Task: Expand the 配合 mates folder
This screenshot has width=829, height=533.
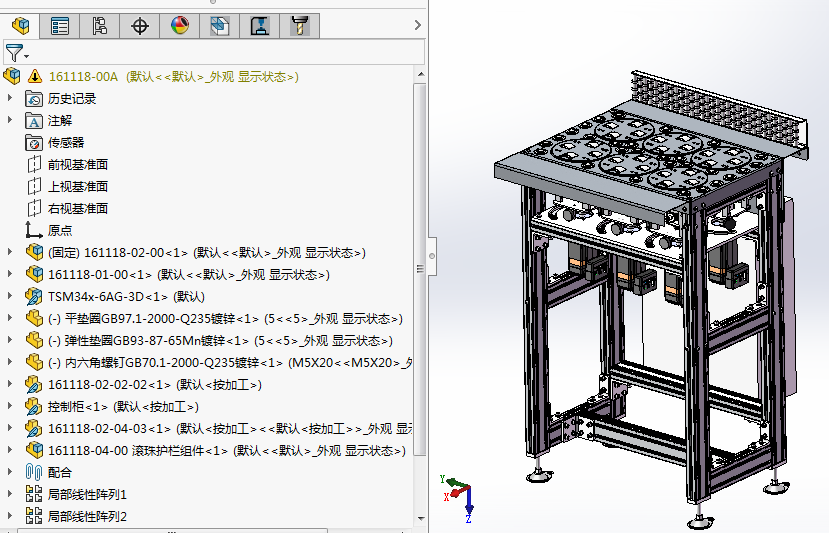Action: pos(10,472)
